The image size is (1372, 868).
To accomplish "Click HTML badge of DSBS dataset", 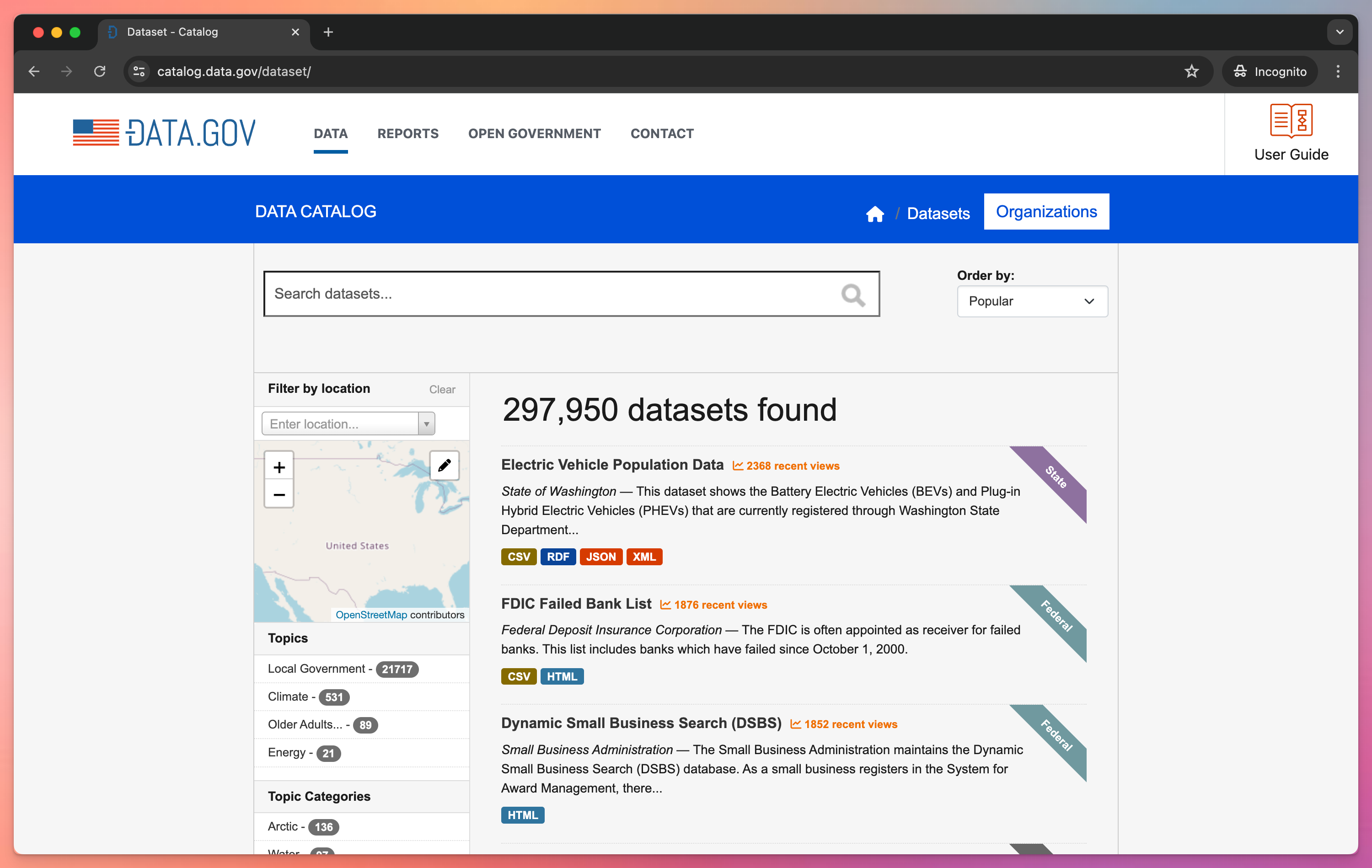I will [x=522, y=814].
